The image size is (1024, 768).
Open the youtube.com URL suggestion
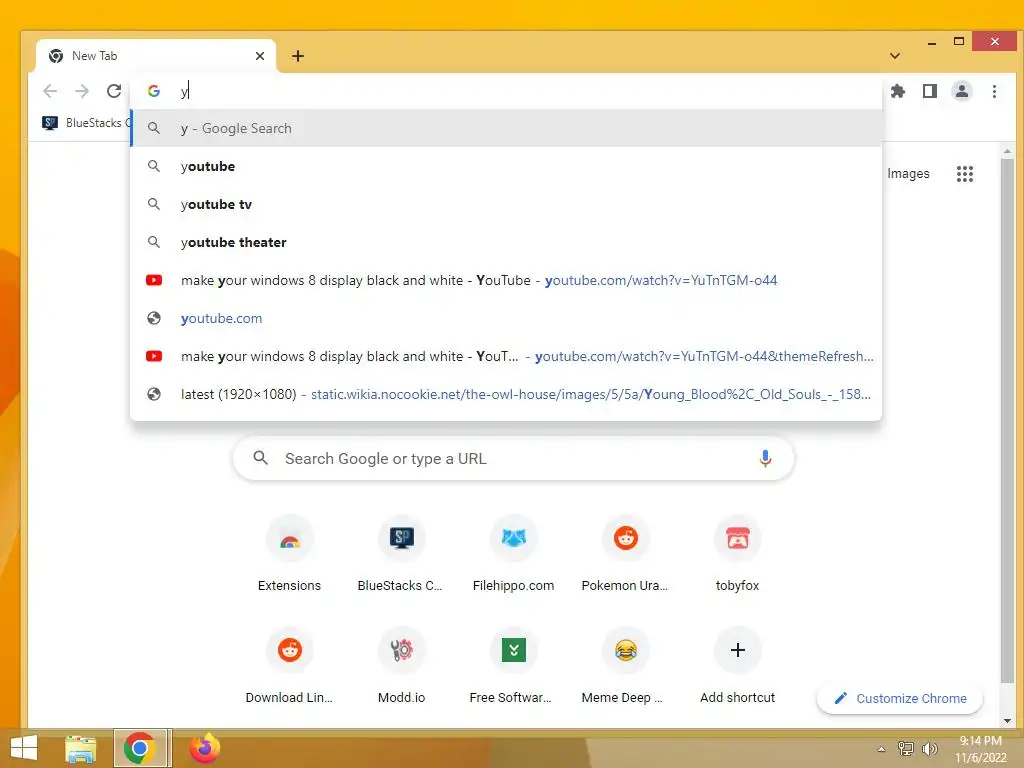(x=506, y=318)
